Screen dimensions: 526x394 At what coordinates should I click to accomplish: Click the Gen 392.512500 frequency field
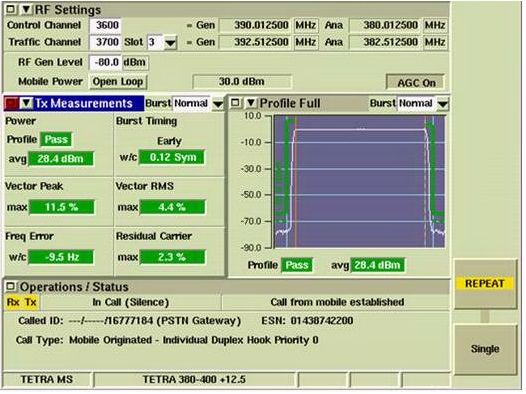pos(256,42)
